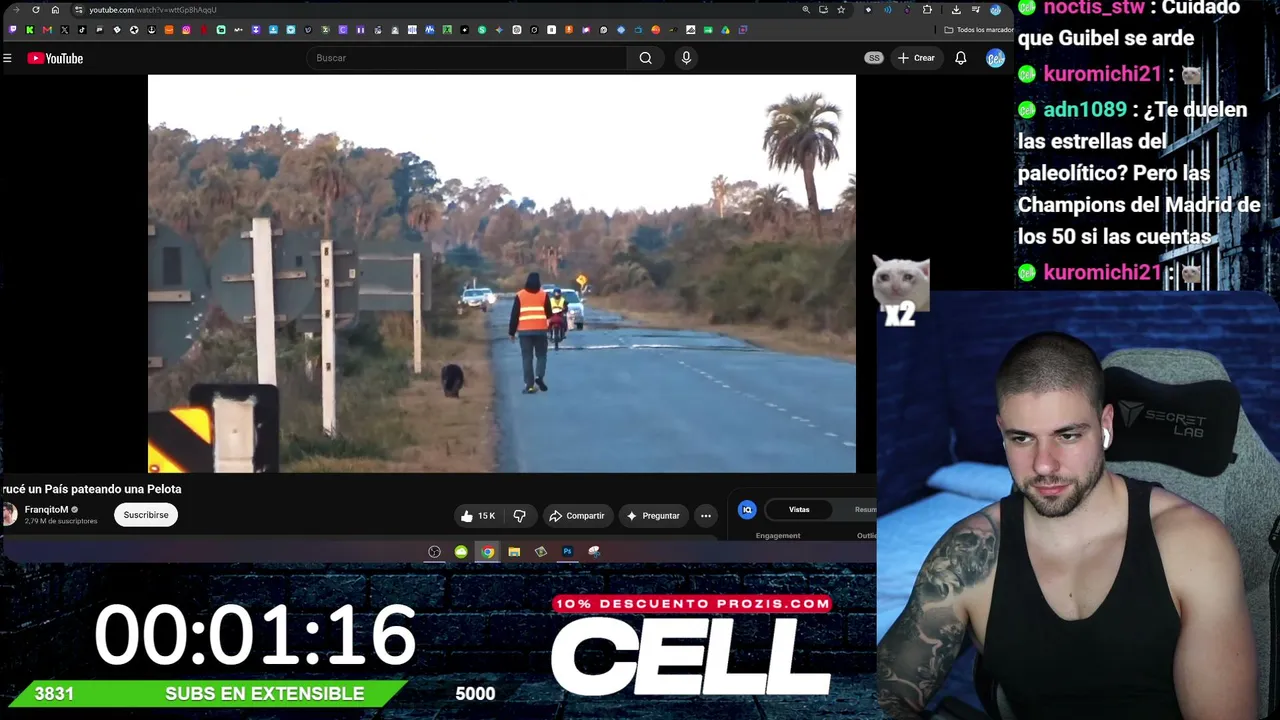Reload the page in the browser
Screen dimensions: 1280x720
point(36,10)
